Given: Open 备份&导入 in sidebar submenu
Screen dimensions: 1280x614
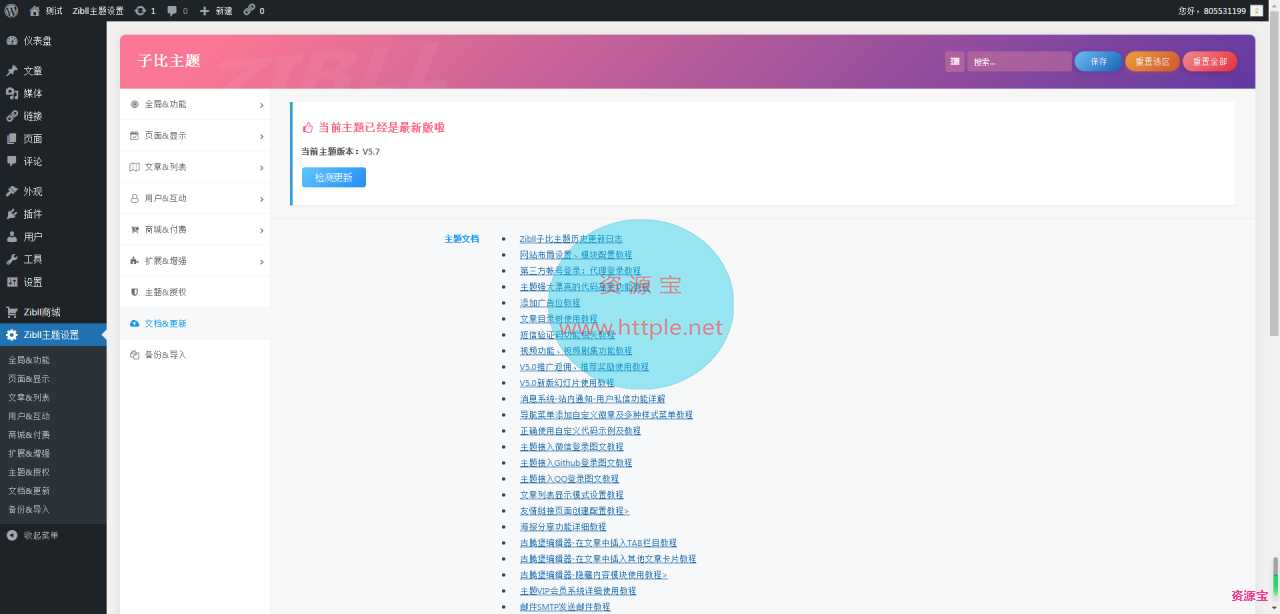Looking at the screenshot, I should [29, 509].
